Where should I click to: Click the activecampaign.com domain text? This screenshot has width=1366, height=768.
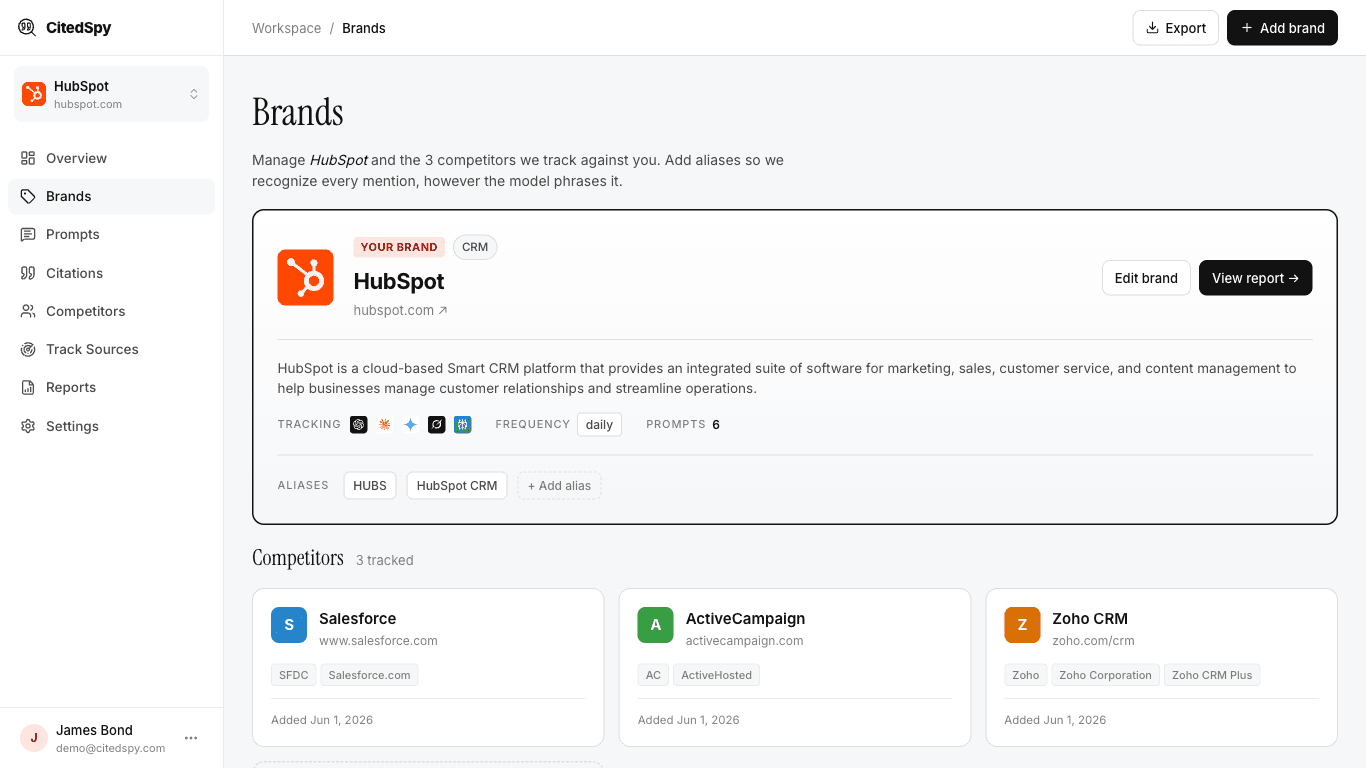click(745, 641)
